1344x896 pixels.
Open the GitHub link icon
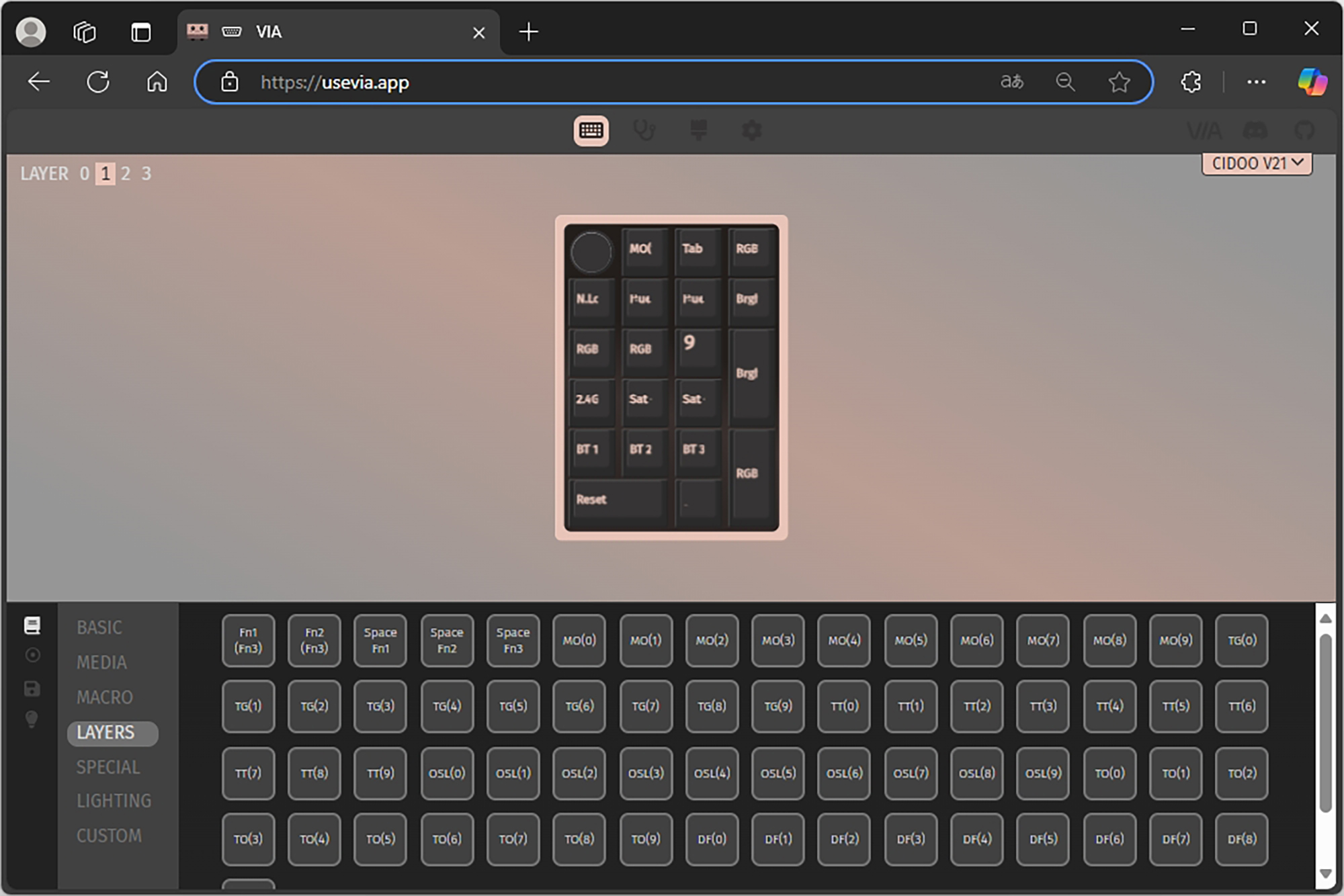point(1304,130)
